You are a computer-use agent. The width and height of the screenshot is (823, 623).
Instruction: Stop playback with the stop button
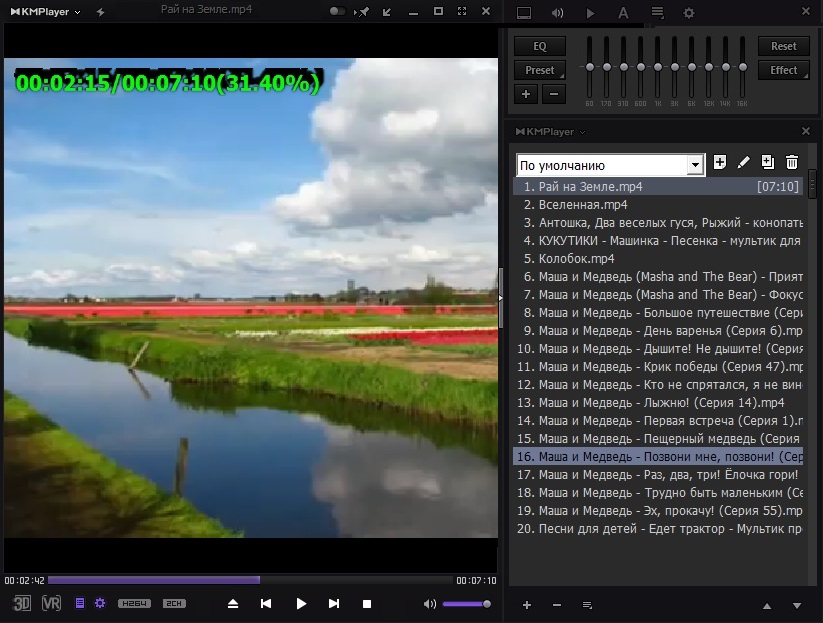367,604
